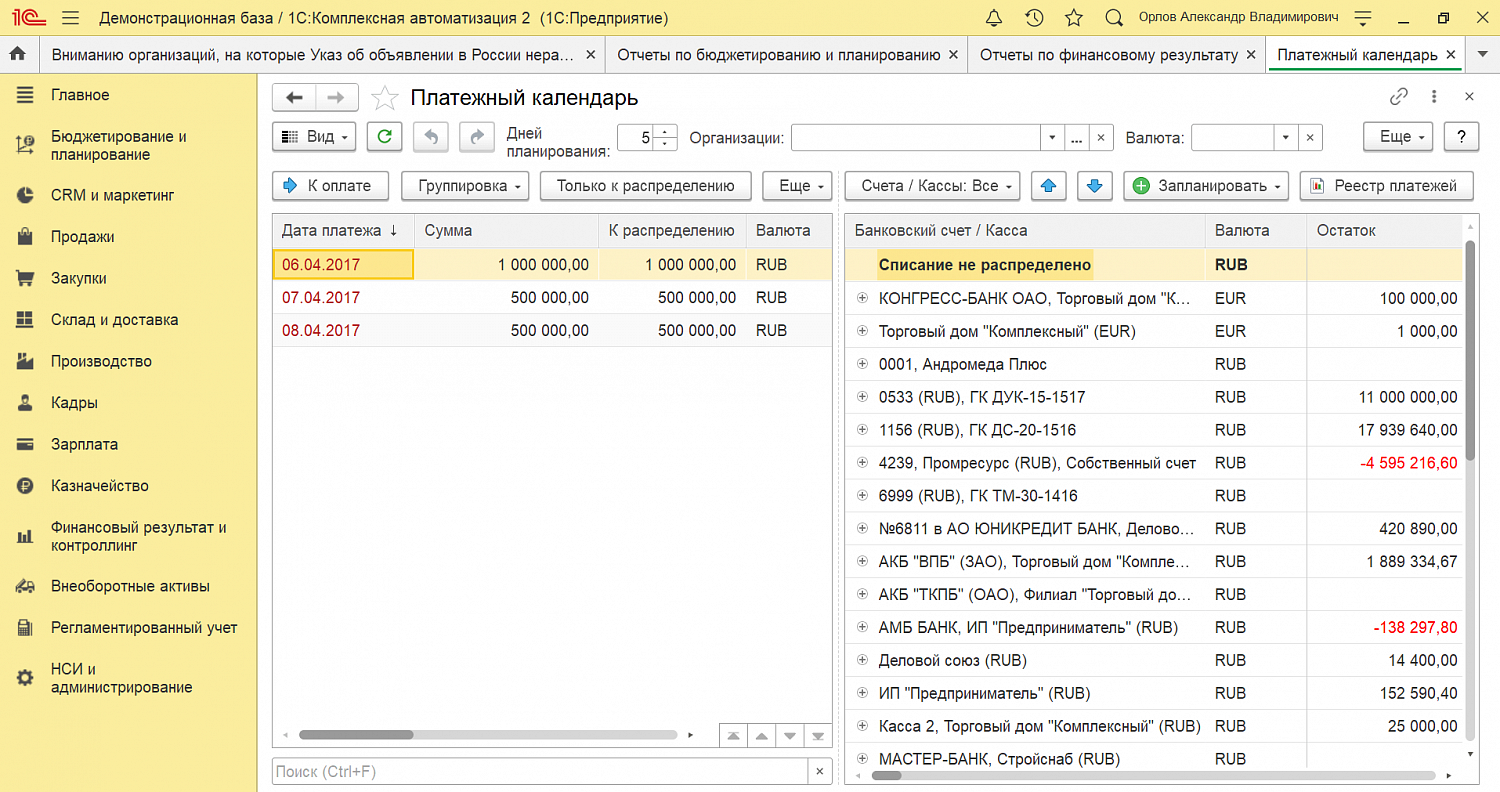The image size is (1500, 792).
Task: Open the history clock icon
Action: coord(1035,18)
